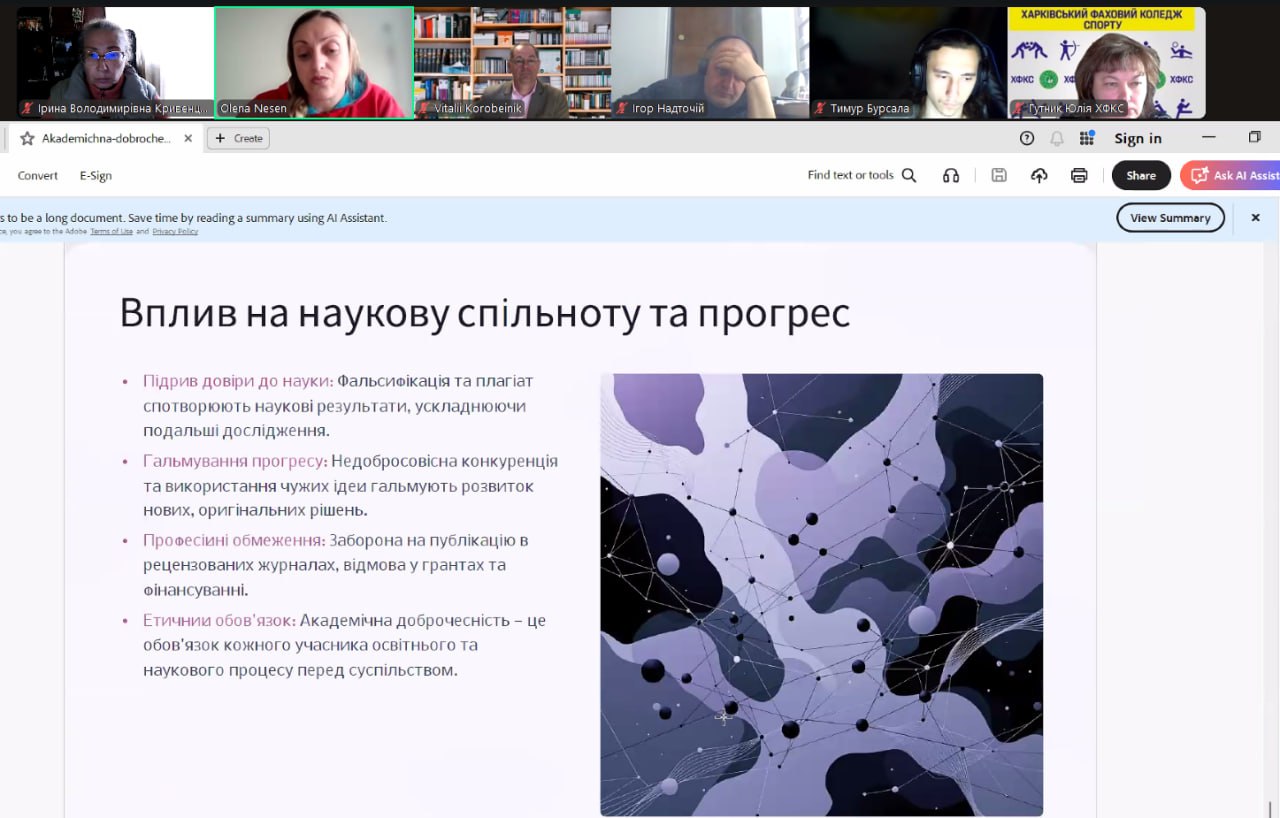1280x818 pixels.
Task: Print the document with the printer icon
Action: pyautogui.click(x=1079, y=175)
